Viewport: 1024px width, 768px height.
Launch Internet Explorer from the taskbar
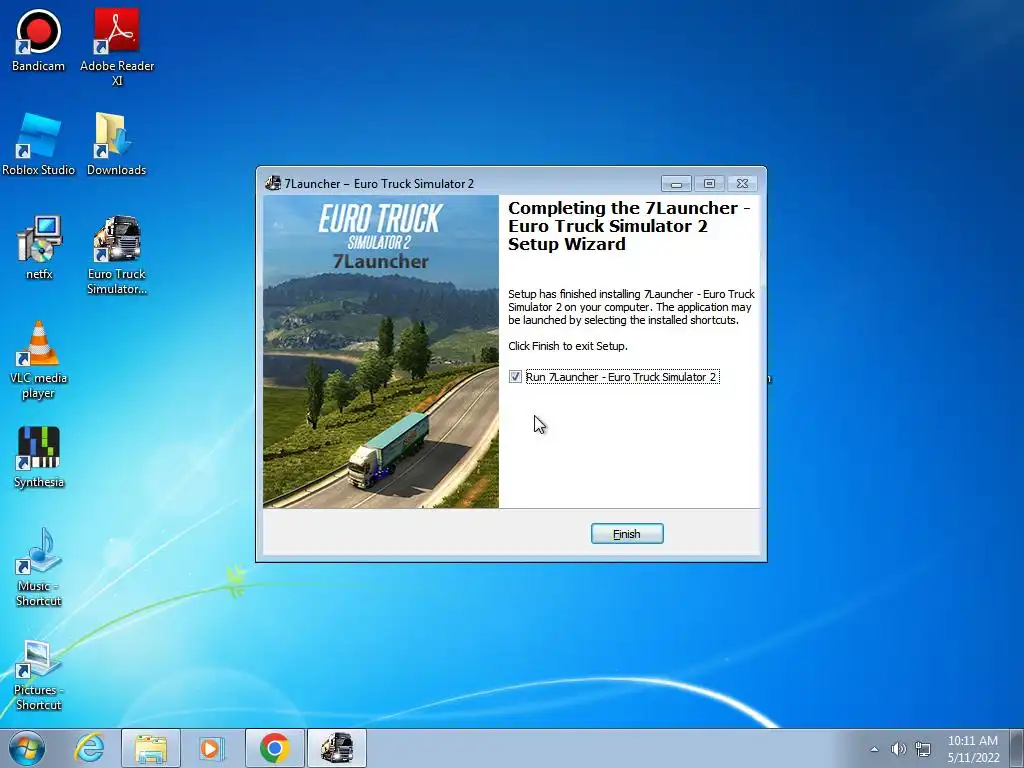pos(89,748)
